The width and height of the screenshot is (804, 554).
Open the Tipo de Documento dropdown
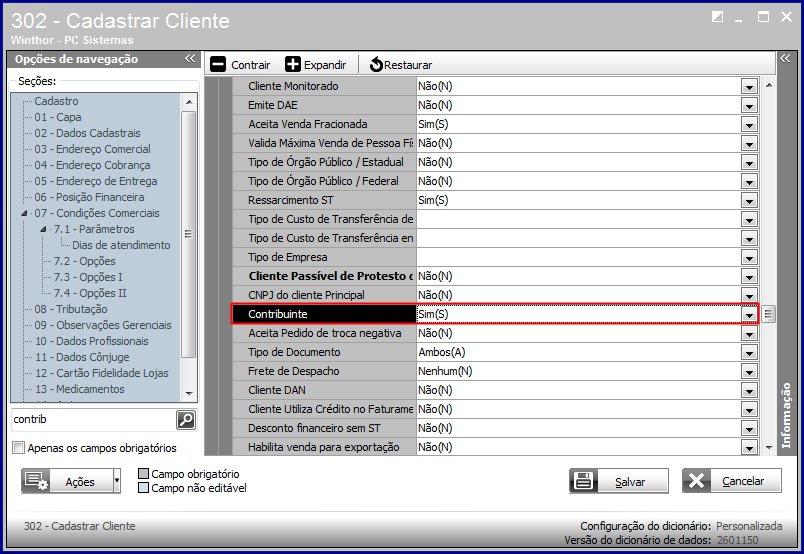pos(749,352)
